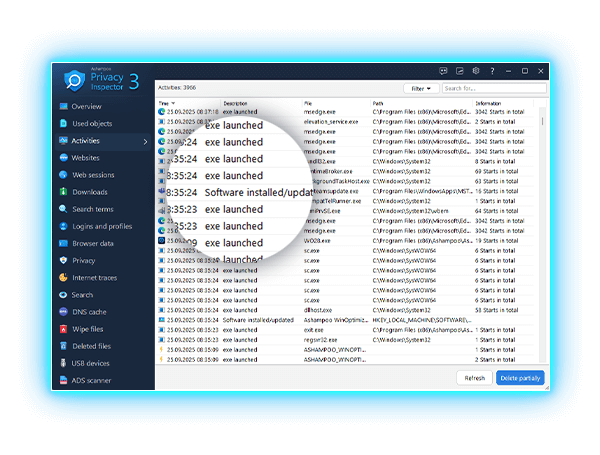Image resolution: width=600 pixels, height=455 pixels.
Task: Select the Browser data menu item
Action: coord(92,244)
